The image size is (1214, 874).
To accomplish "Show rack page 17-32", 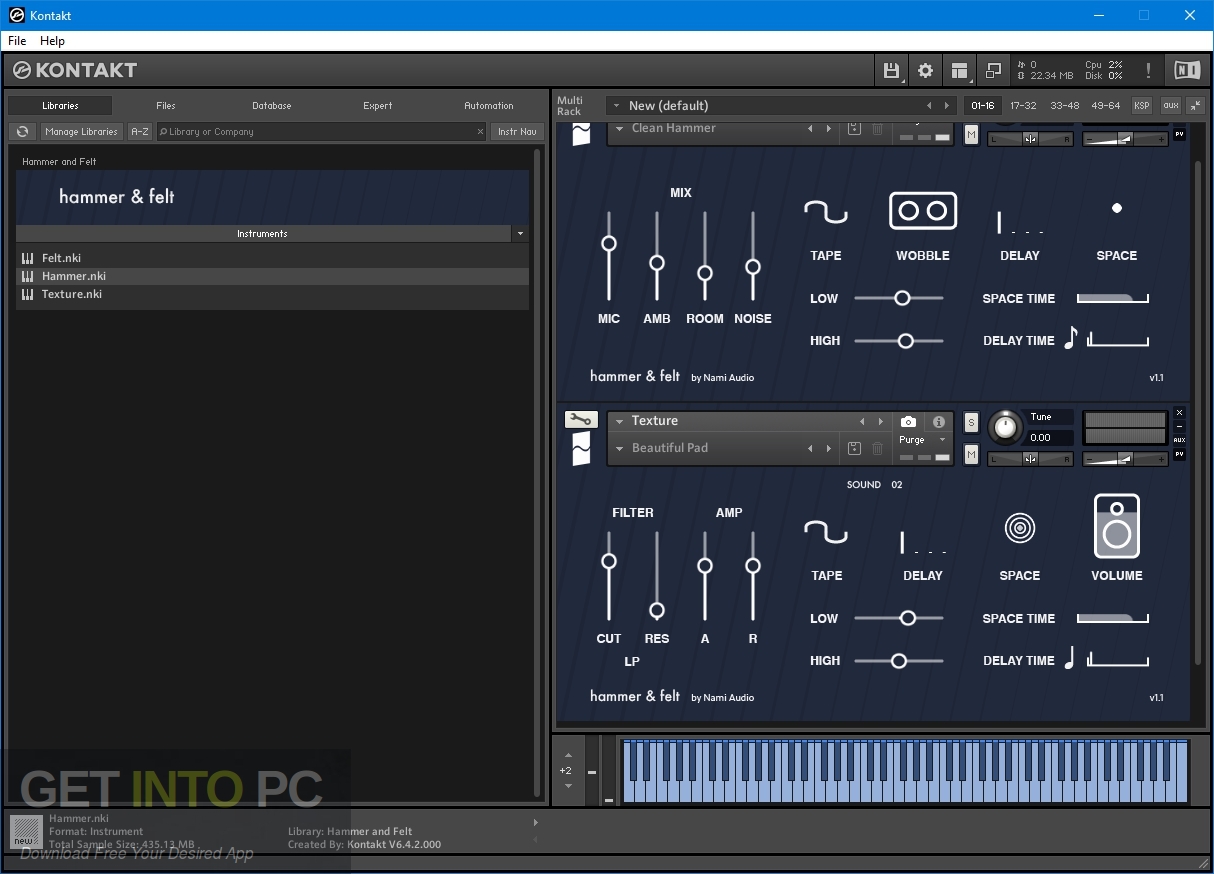I will click(x=1023, y=105).
